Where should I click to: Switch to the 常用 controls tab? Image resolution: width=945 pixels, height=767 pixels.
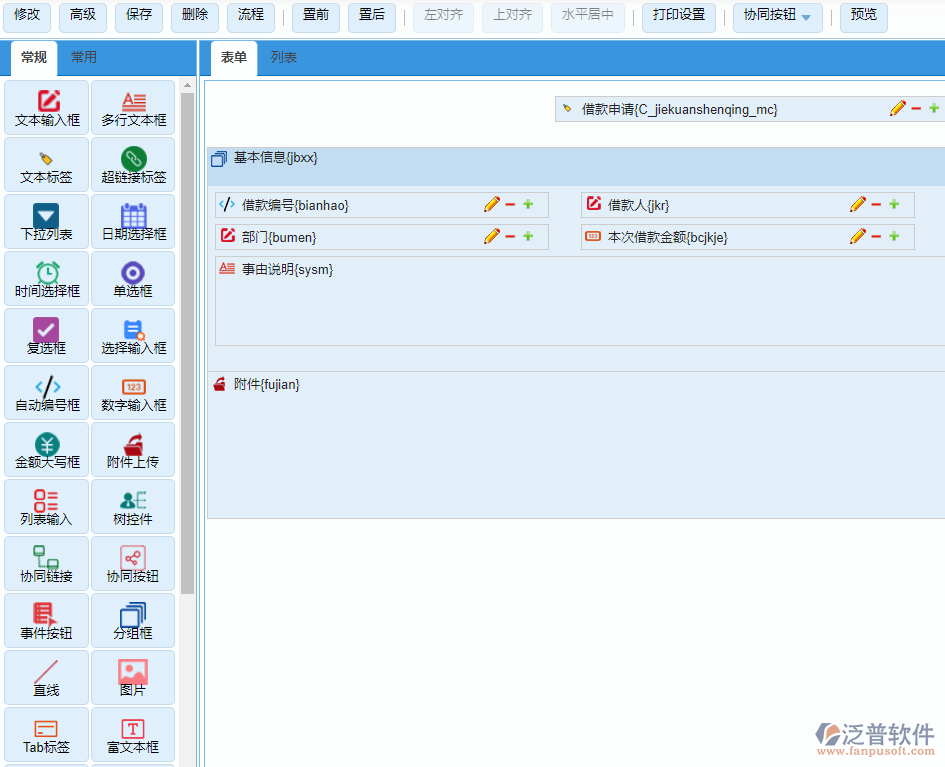click(x=84, y=58)
